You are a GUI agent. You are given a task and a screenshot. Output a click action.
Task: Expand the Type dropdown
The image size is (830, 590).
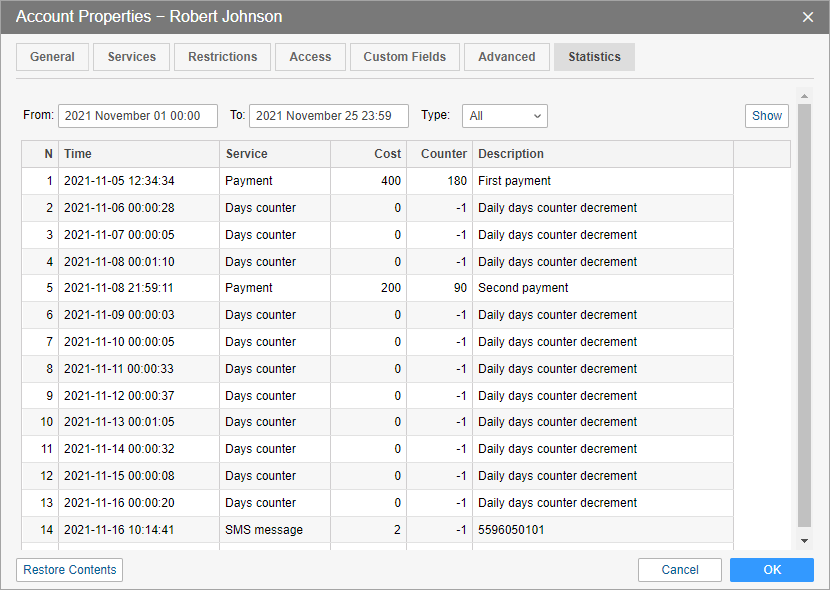[x=504, y=116]
